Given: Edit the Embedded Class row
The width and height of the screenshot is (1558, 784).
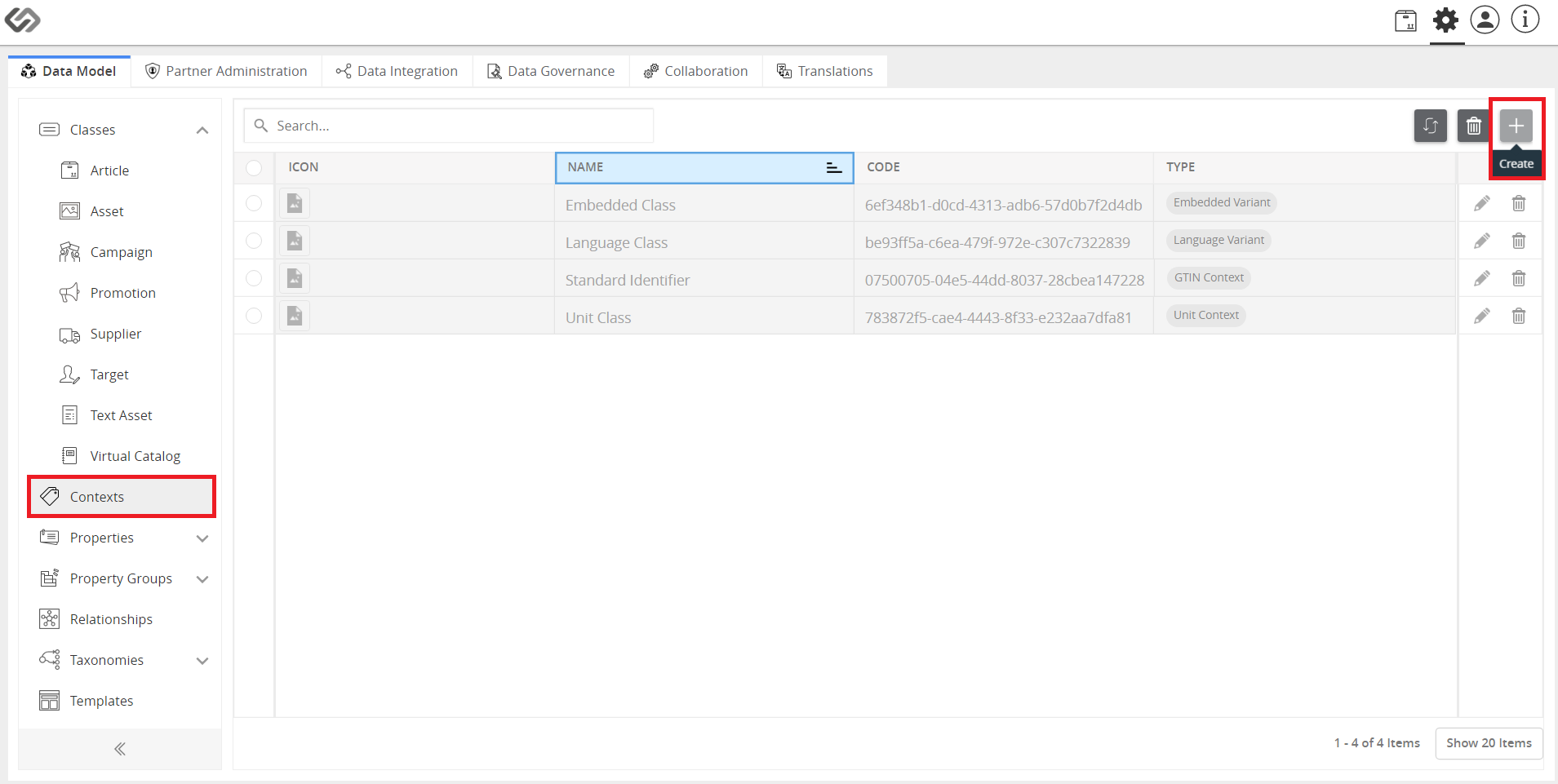Looking at the screenshot, I should 1482,203.
